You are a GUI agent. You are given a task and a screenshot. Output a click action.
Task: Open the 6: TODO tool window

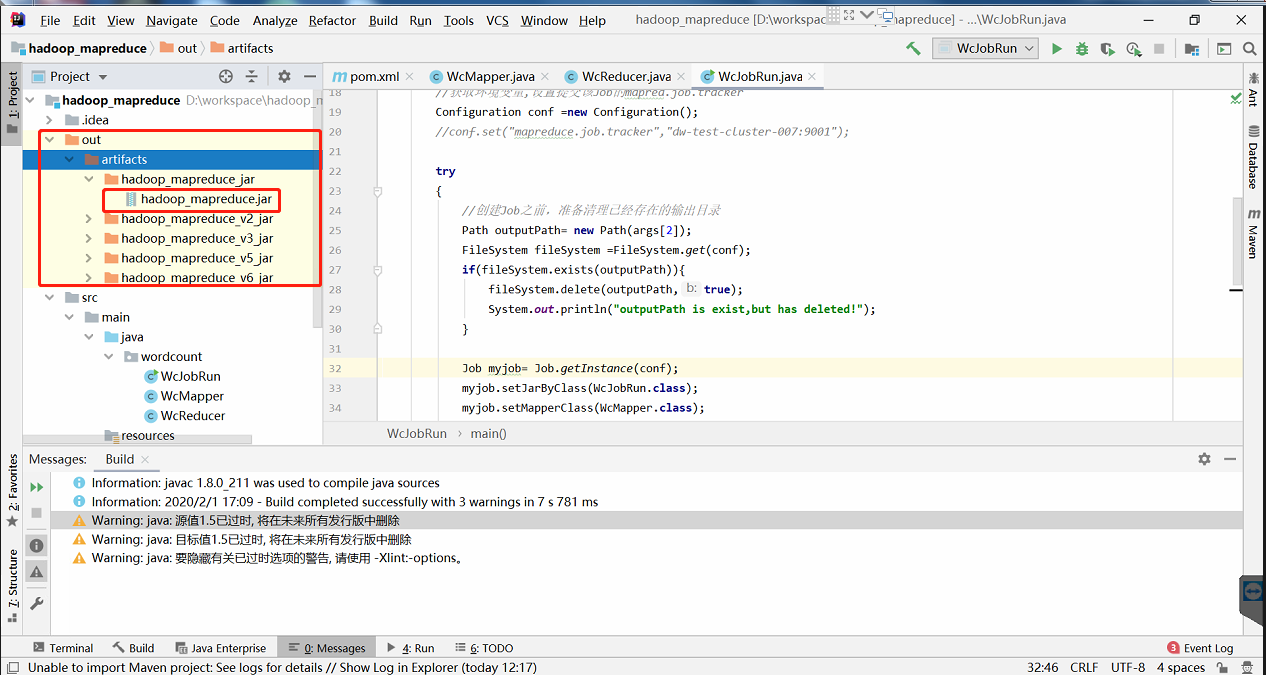tap(484, 648)
